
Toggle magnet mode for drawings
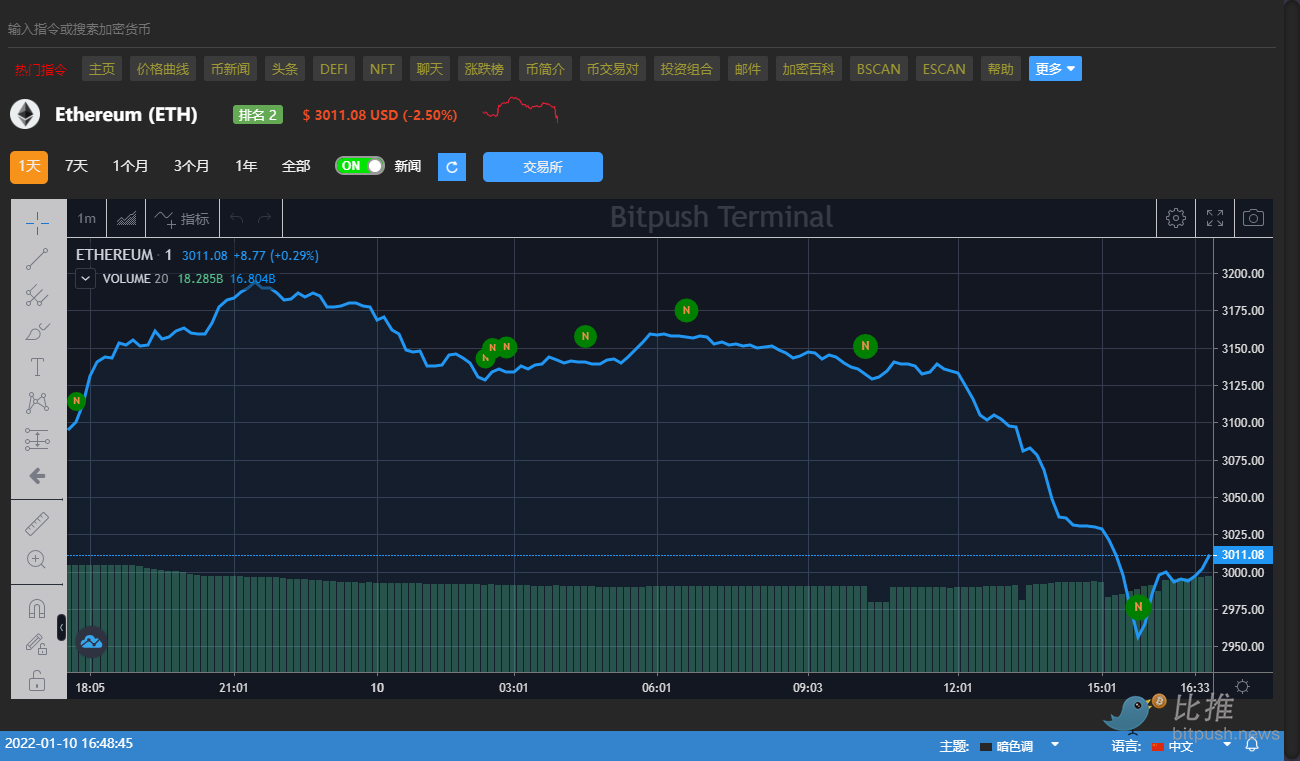[x=37, y=608]
